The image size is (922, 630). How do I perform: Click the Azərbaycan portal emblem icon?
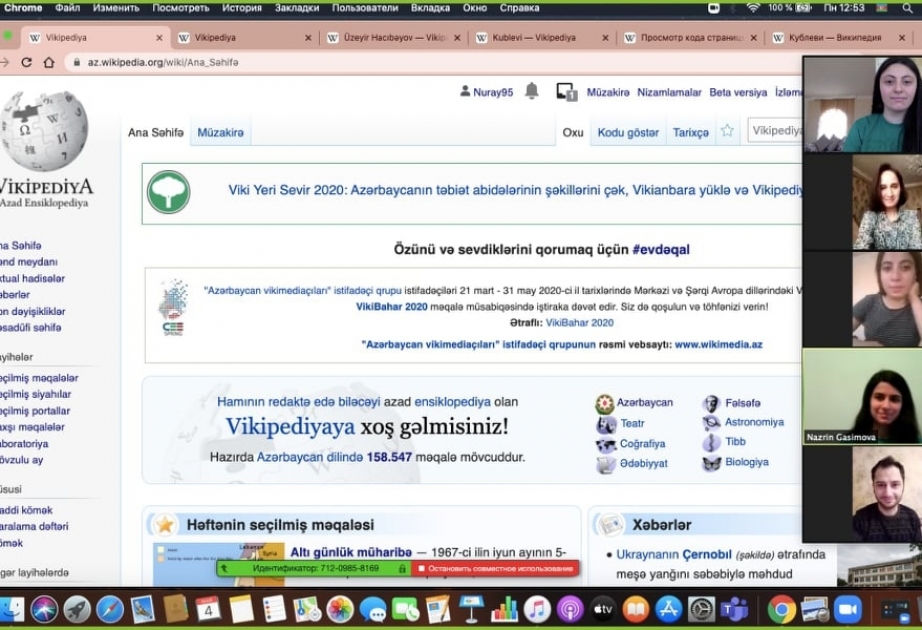pyautogui.click(x=604, y=404)
